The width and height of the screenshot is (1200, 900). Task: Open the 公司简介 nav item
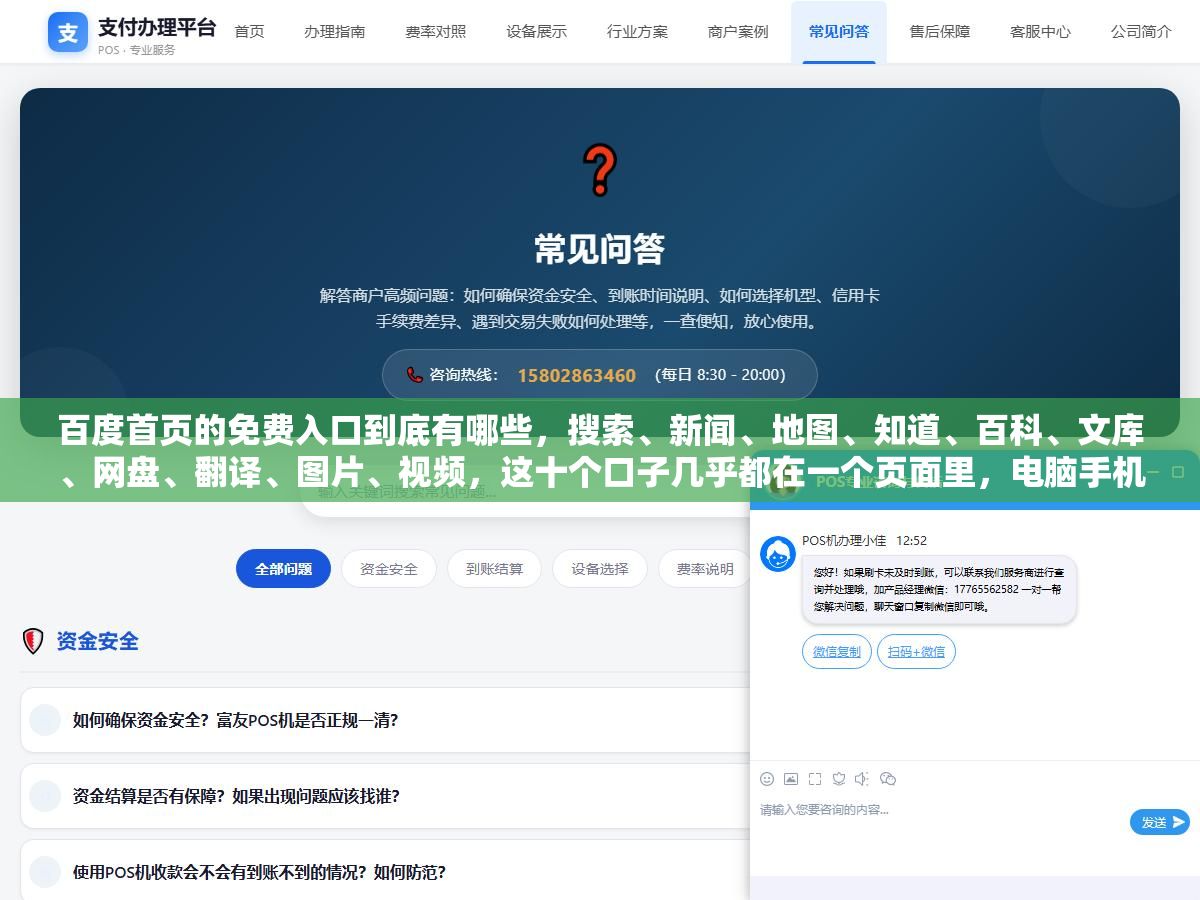1141,31
